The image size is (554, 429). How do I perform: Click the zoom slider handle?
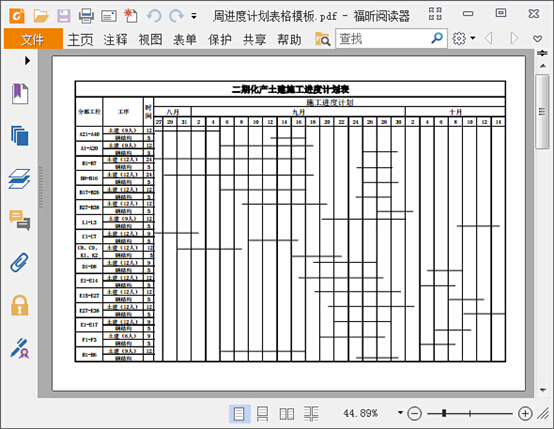click(x=444, y=413)
